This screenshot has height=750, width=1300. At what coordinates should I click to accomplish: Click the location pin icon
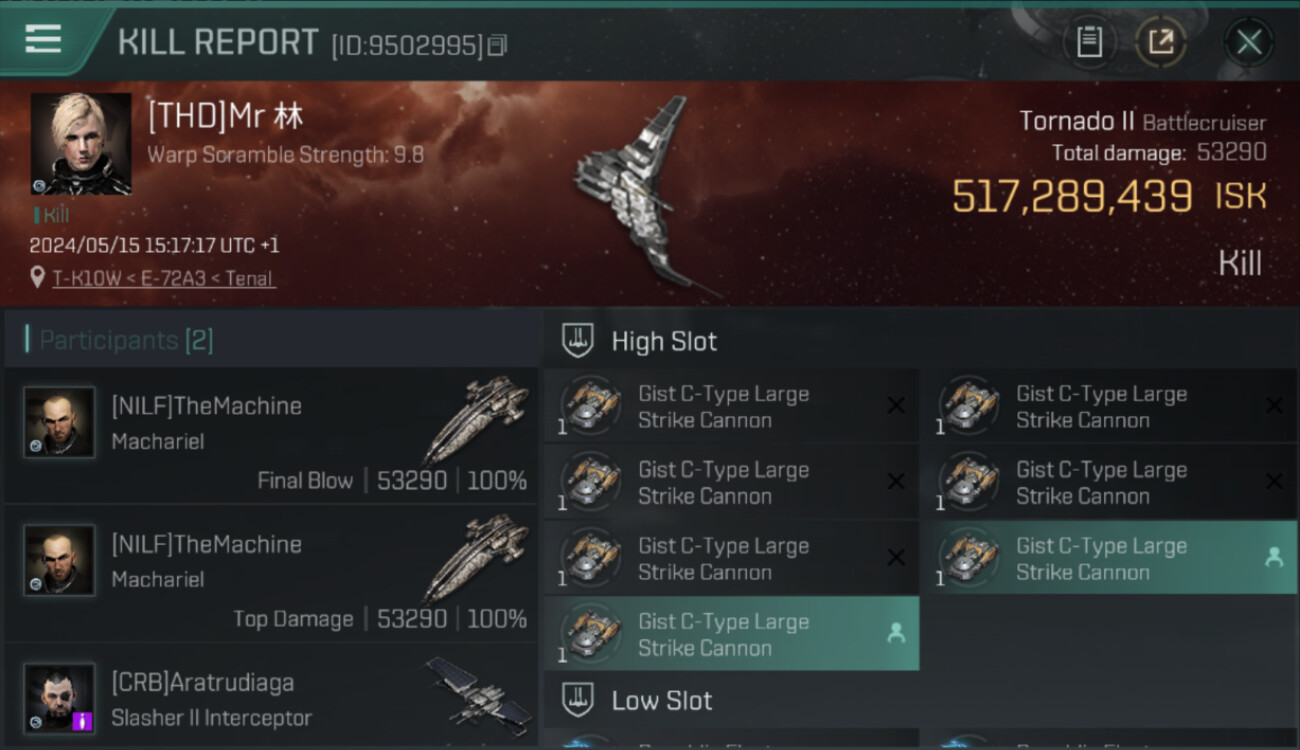(38, 277)
